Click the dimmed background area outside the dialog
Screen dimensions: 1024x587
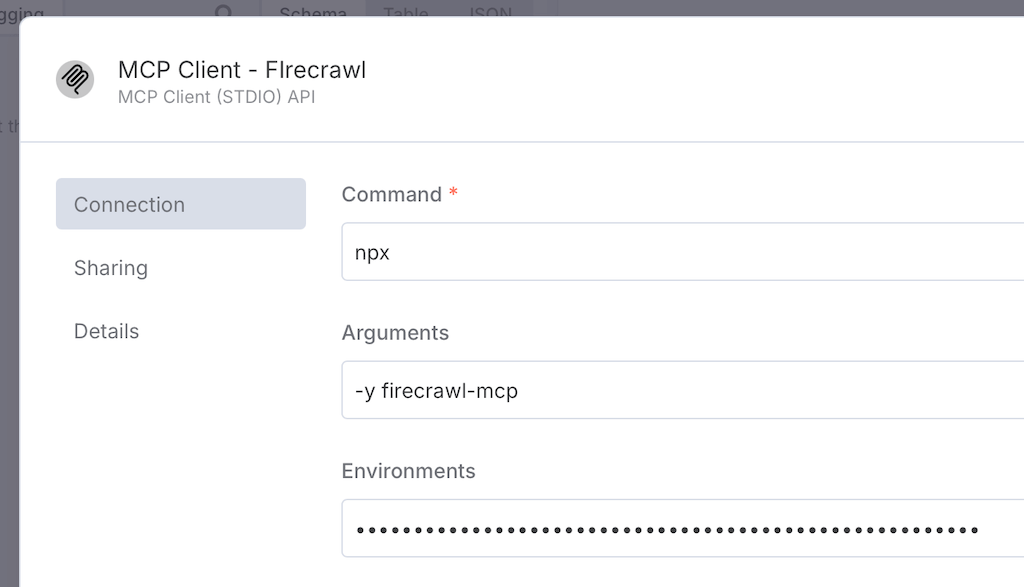[10, 300]
